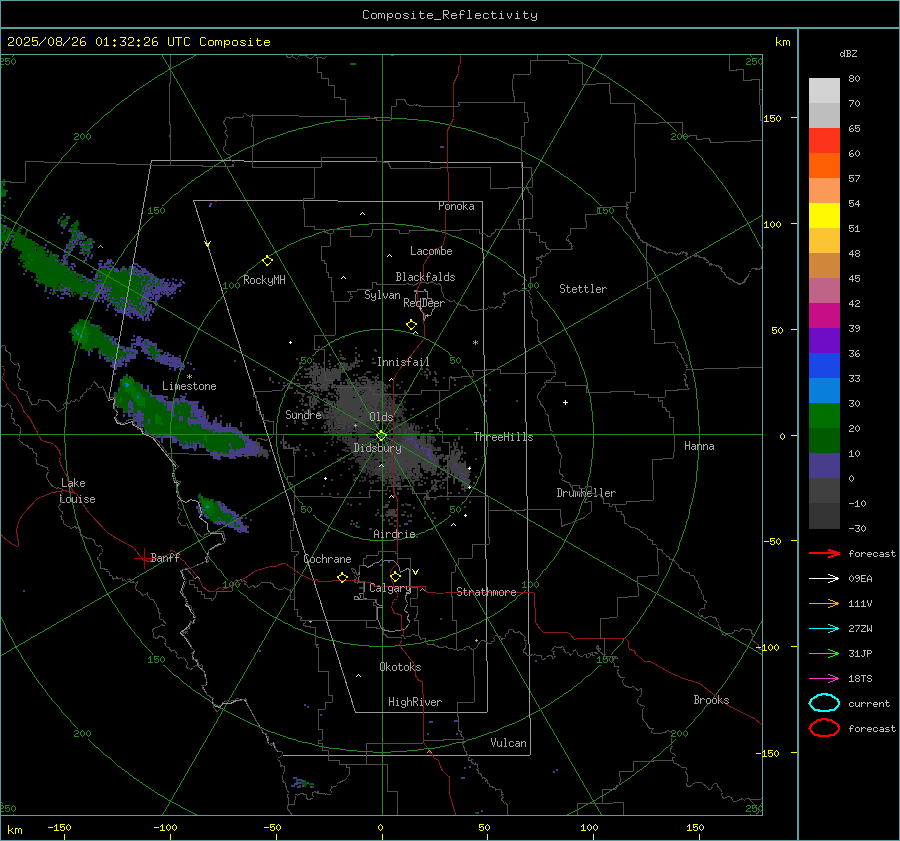Click the yellow radar-center diamond above Didsbury
Image resolution: width=900 pixels, height=841 pixels.
coord(381,436)
